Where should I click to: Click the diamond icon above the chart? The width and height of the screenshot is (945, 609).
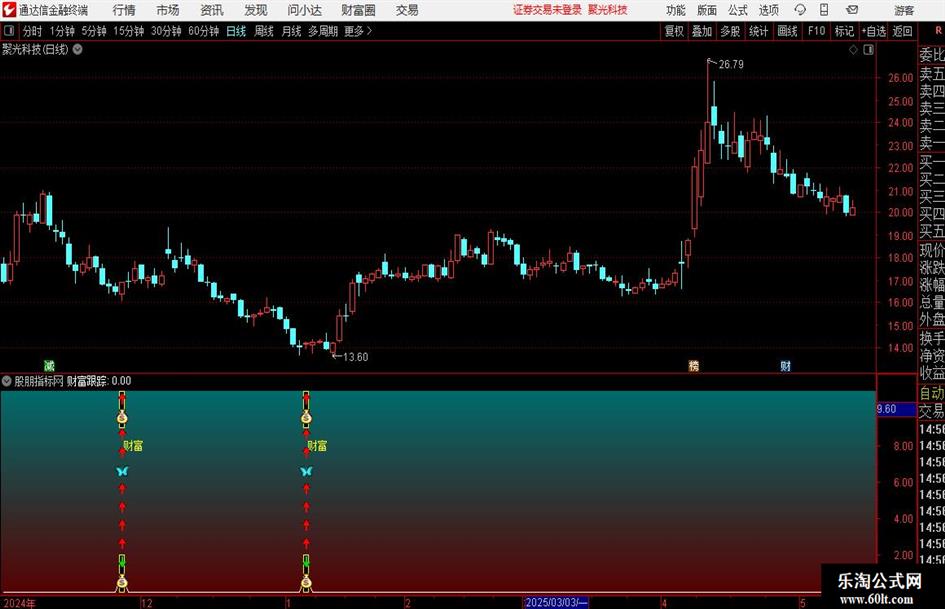[853, 50]
